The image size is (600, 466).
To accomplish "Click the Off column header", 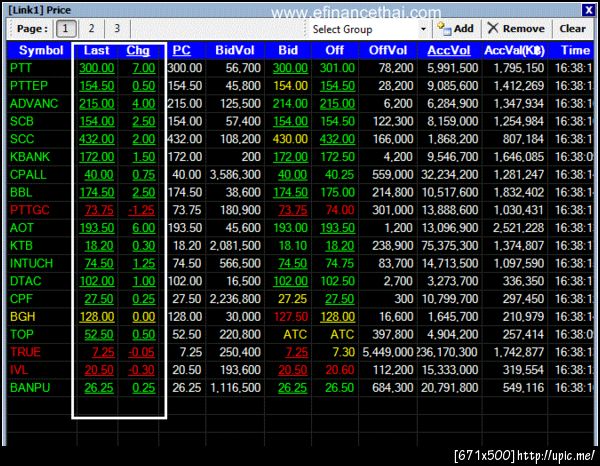I will (334, 51).
